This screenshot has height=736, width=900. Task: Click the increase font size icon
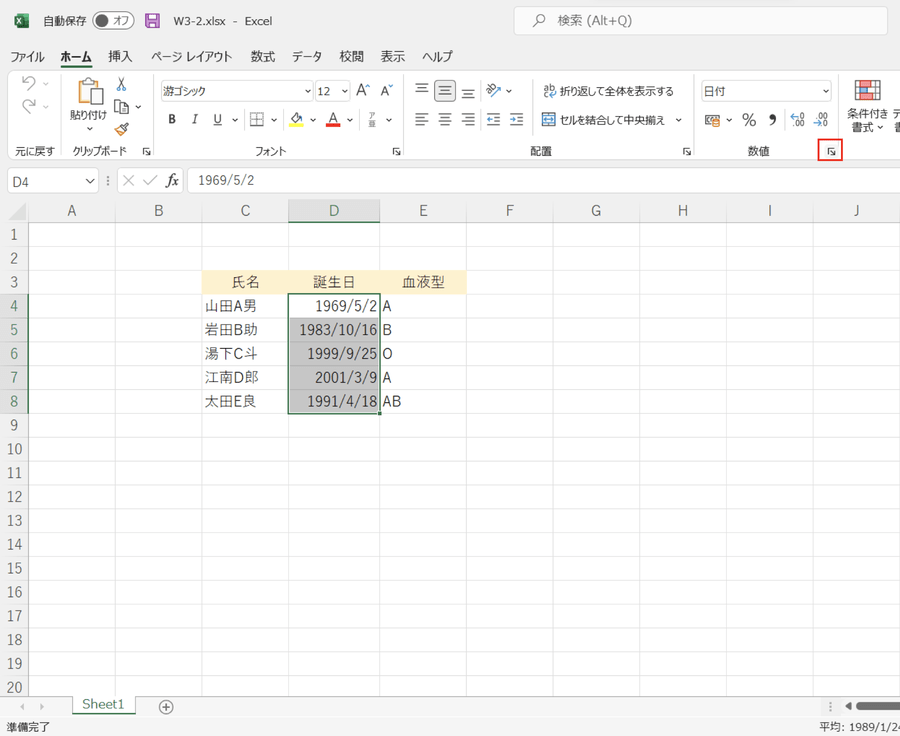point(363,91)
